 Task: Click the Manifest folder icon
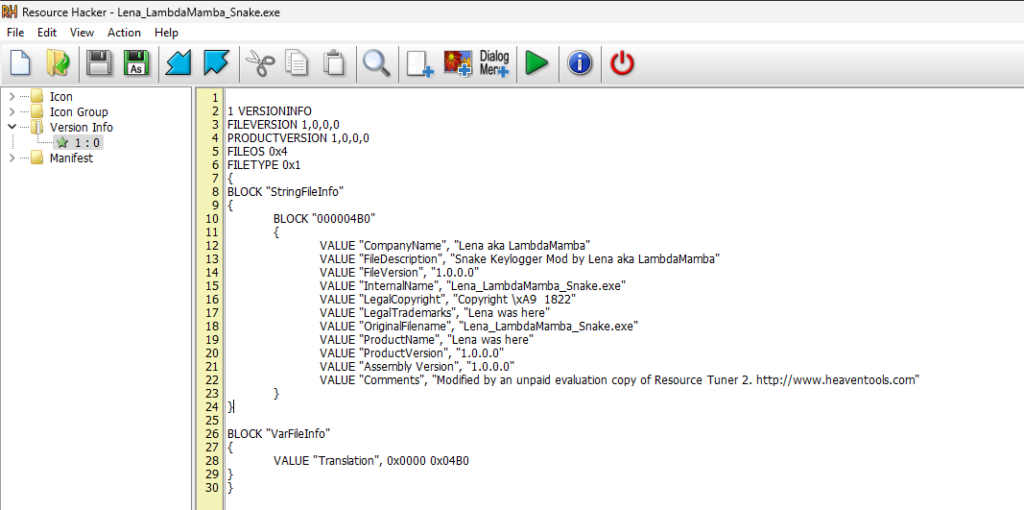click(x=37, y=158)
